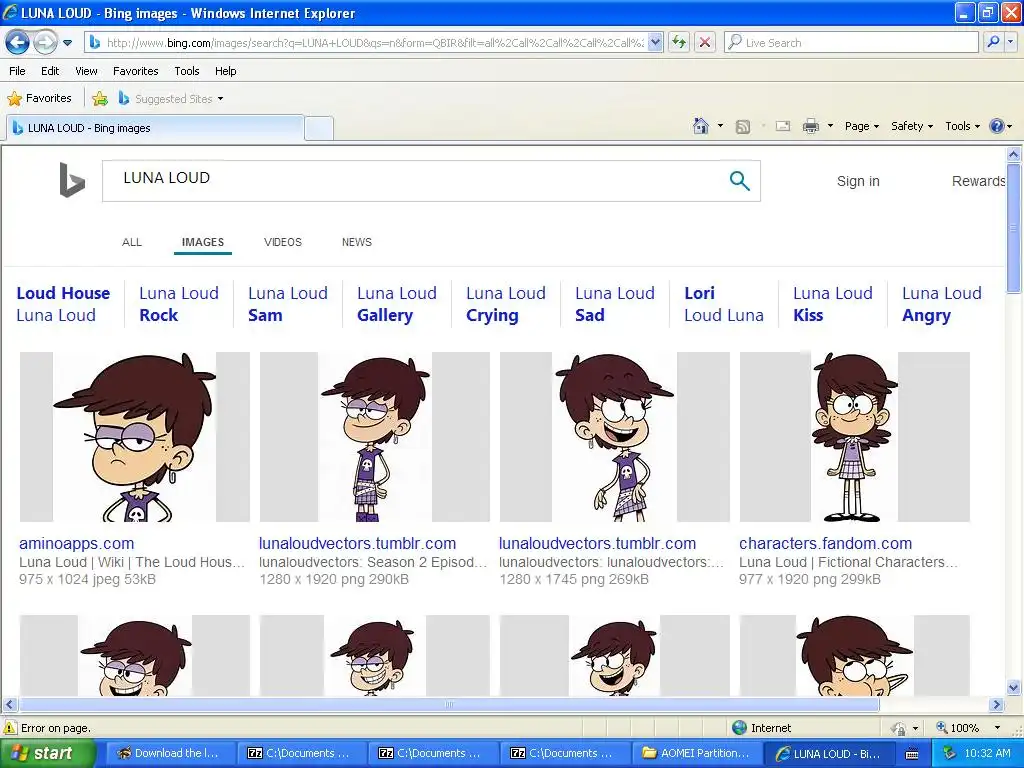Click the Error on page warning icon
Screen dimensions: 1024x768
(10, 728)
